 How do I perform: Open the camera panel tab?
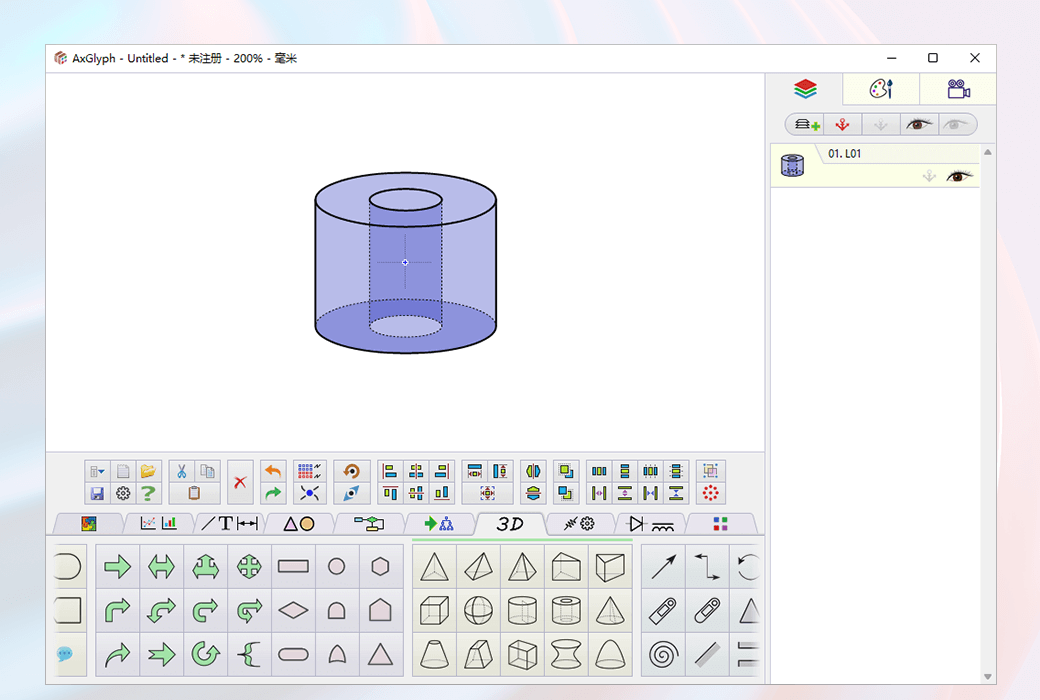[957, 88]
